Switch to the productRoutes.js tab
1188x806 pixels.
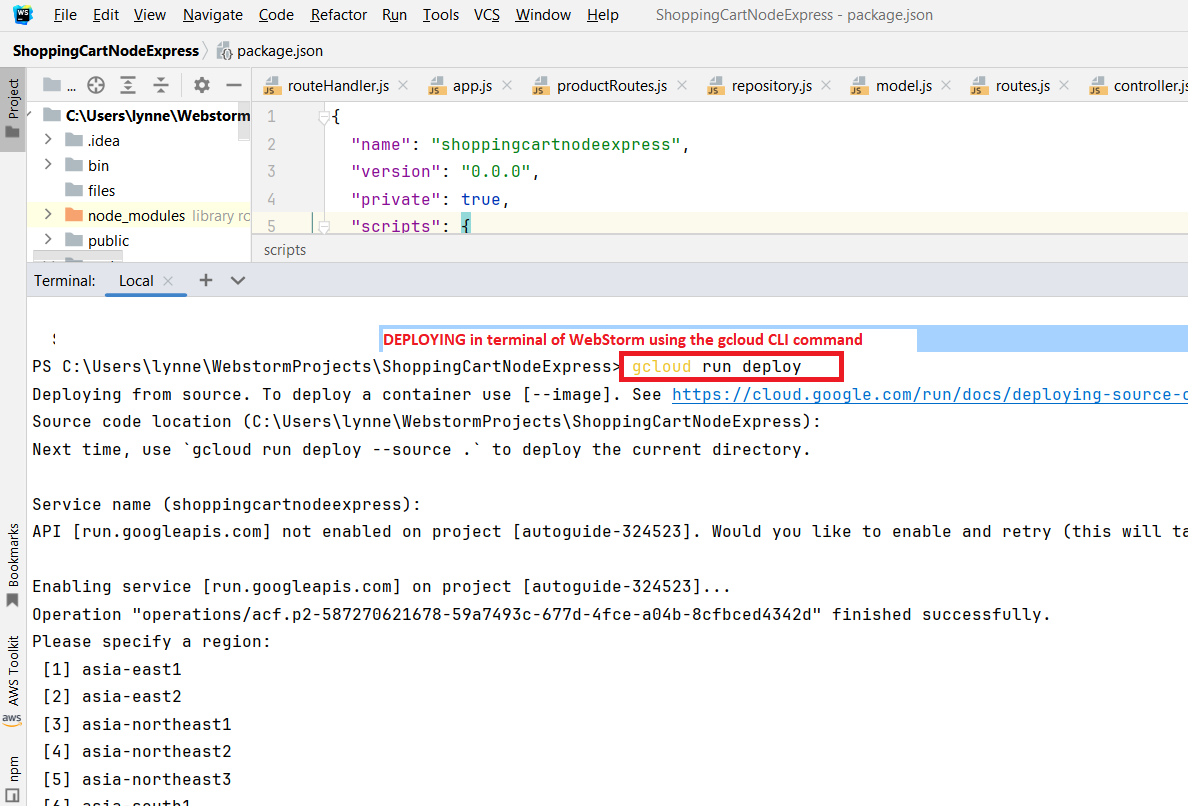coord(611,86)
